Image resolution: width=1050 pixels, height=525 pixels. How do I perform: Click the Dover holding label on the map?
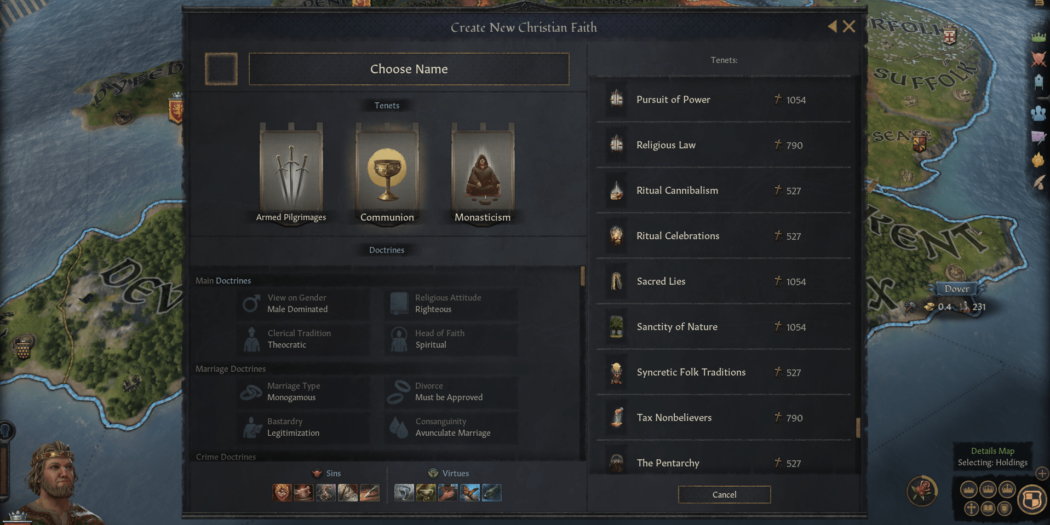click(957, 289)
